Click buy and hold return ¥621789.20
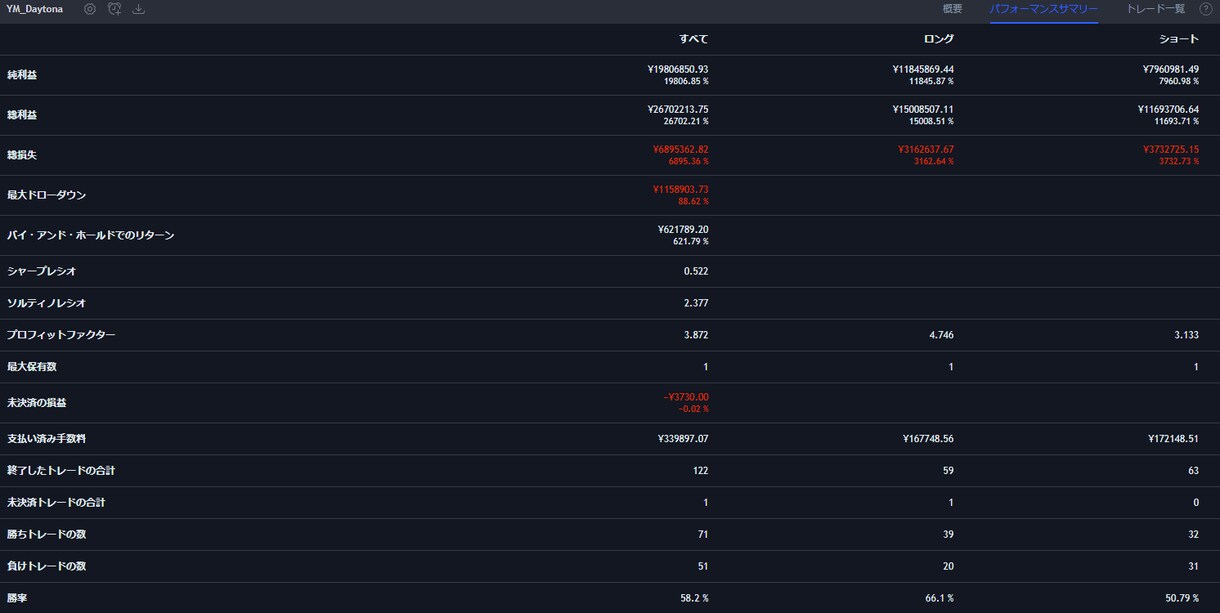 pos(683,229)
